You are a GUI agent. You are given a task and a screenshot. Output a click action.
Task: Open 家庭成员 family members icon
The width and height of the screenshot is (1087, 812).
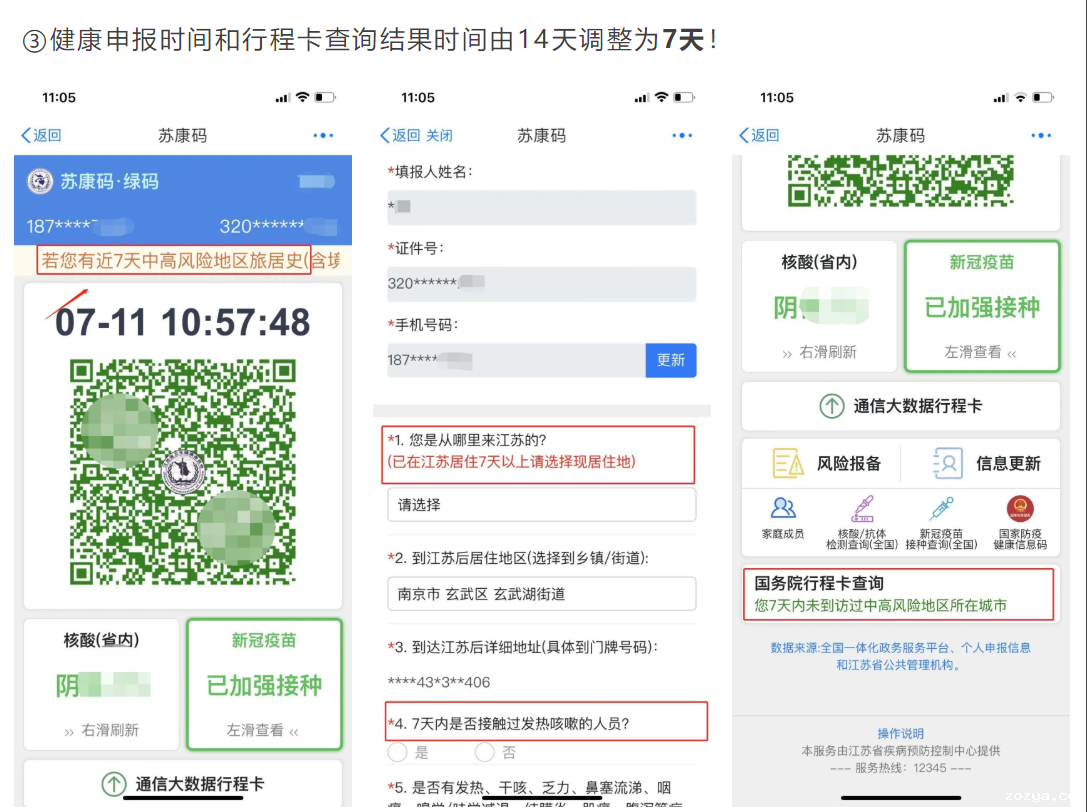coord(782,510)
